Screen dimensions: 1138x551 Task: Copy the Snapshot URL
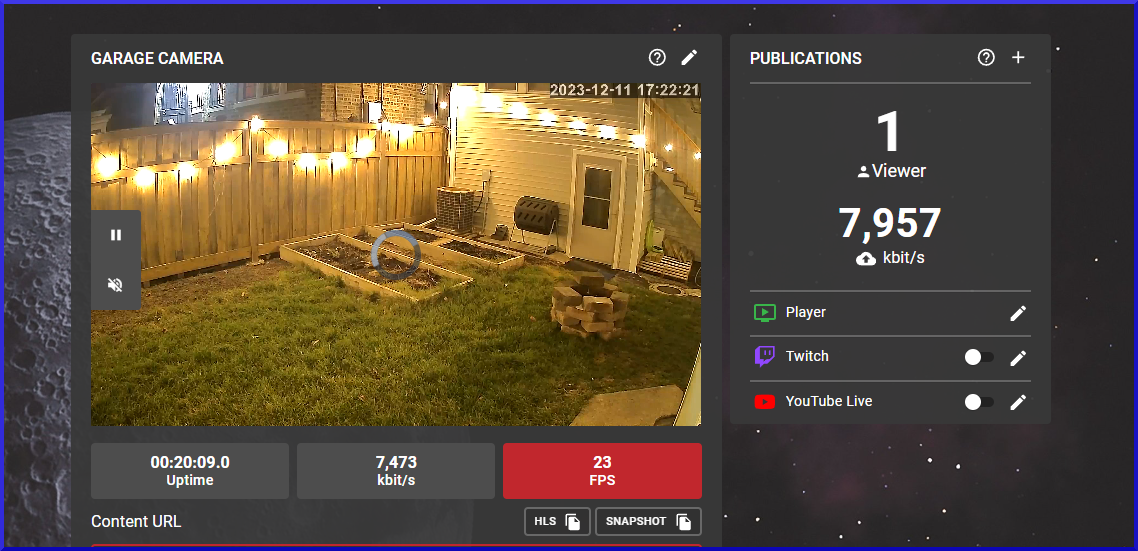pos(648,522)
